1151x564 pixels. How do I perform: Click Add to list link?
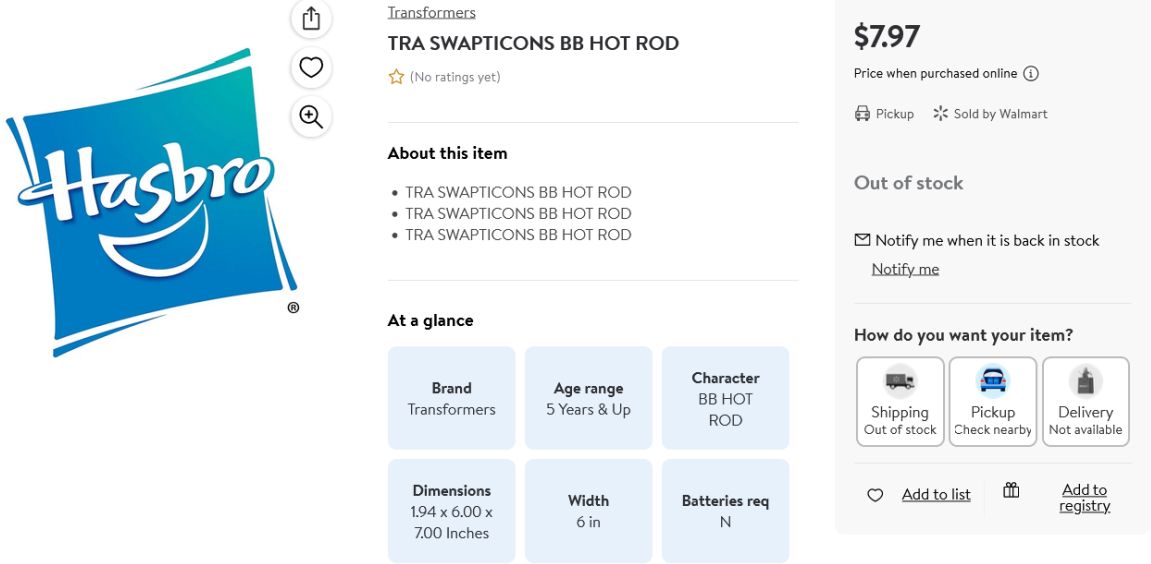[x=936, y=495]
